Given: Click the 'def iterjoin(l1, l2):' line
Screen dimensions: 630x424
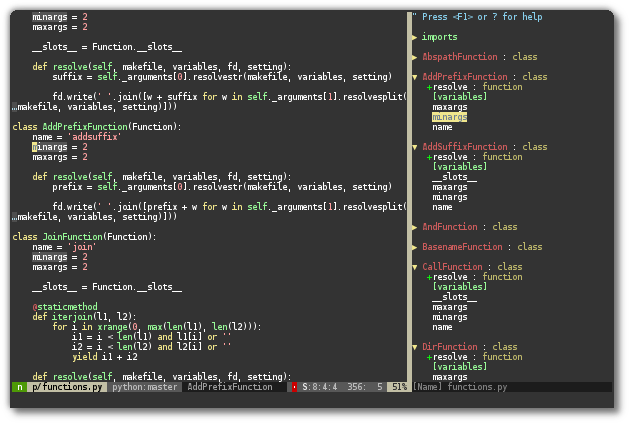Looking at the screenshot, I should tap(84, 317).
